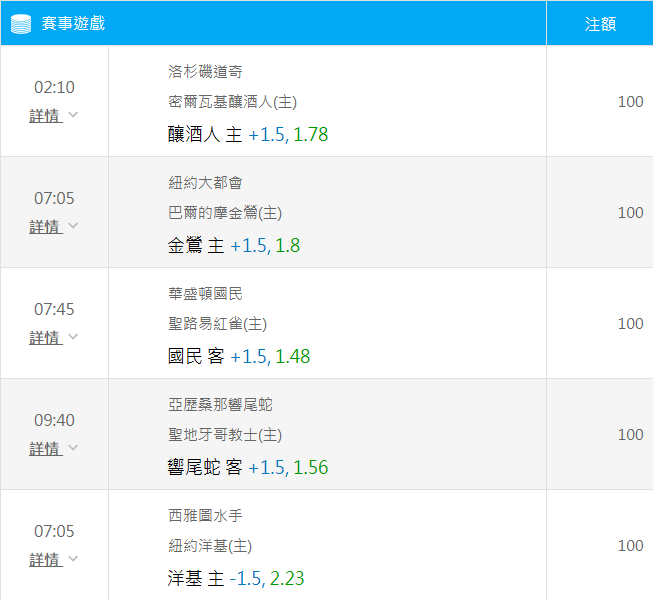The height and width of the screenshot is (600, 653).
Task: Select bet 國民 客 +1.5, 1.48
Action: coord(239,356)
